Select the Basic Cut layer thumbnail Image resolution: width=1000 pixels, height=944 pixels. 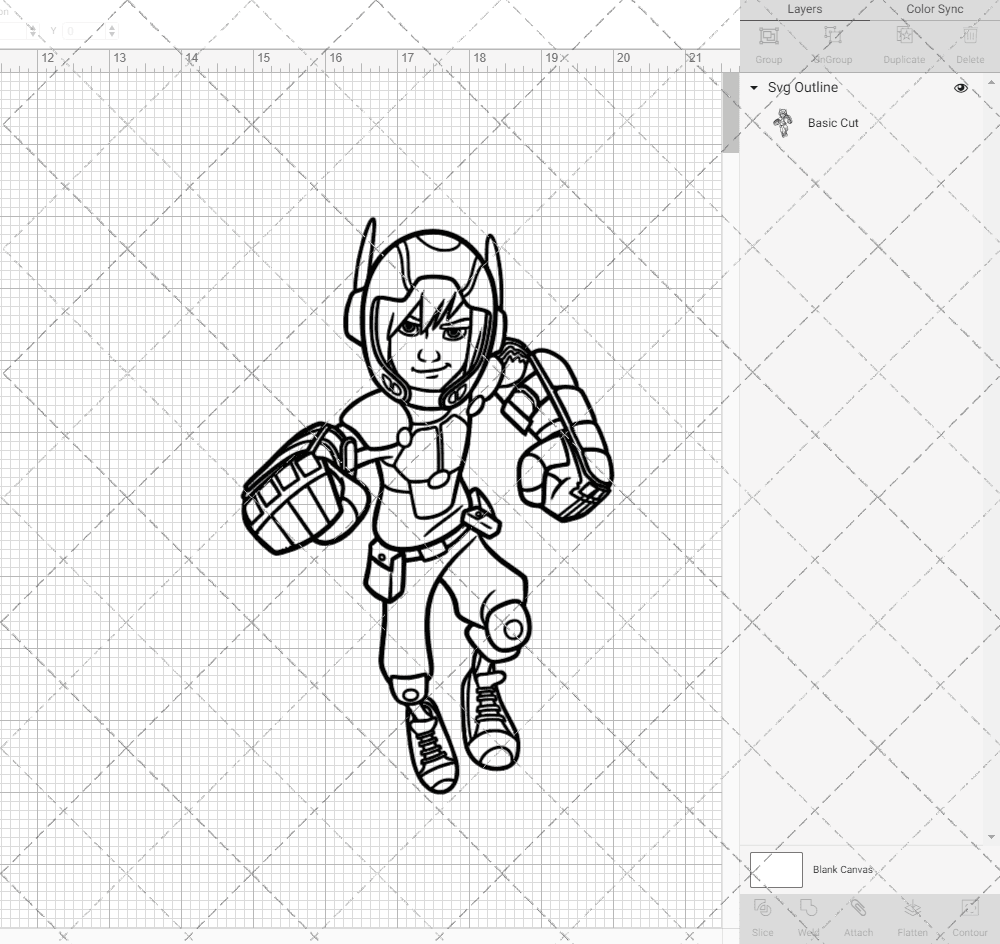[x=783, y=122]
